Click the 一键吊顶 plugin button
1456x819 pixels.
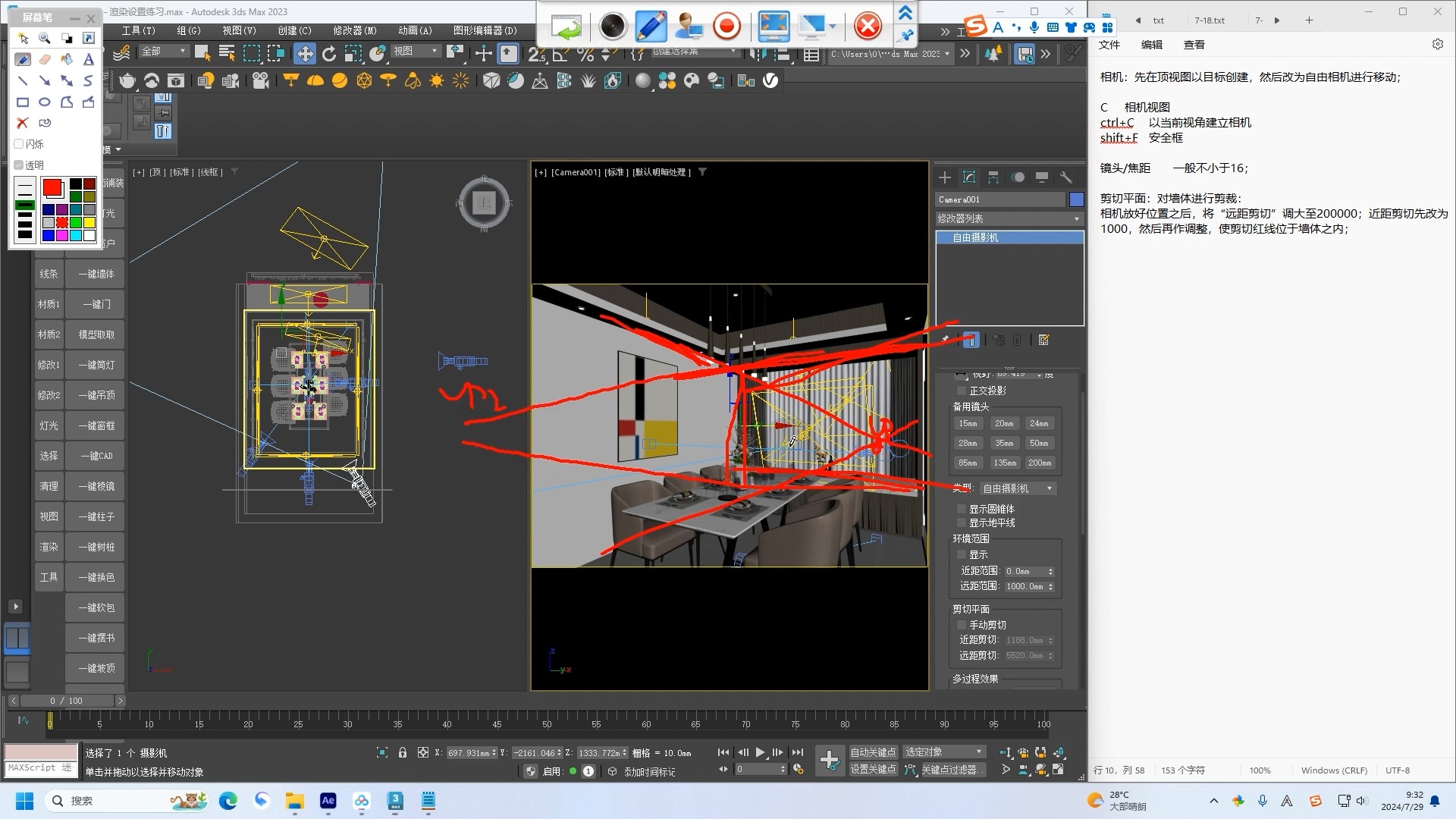96,395
